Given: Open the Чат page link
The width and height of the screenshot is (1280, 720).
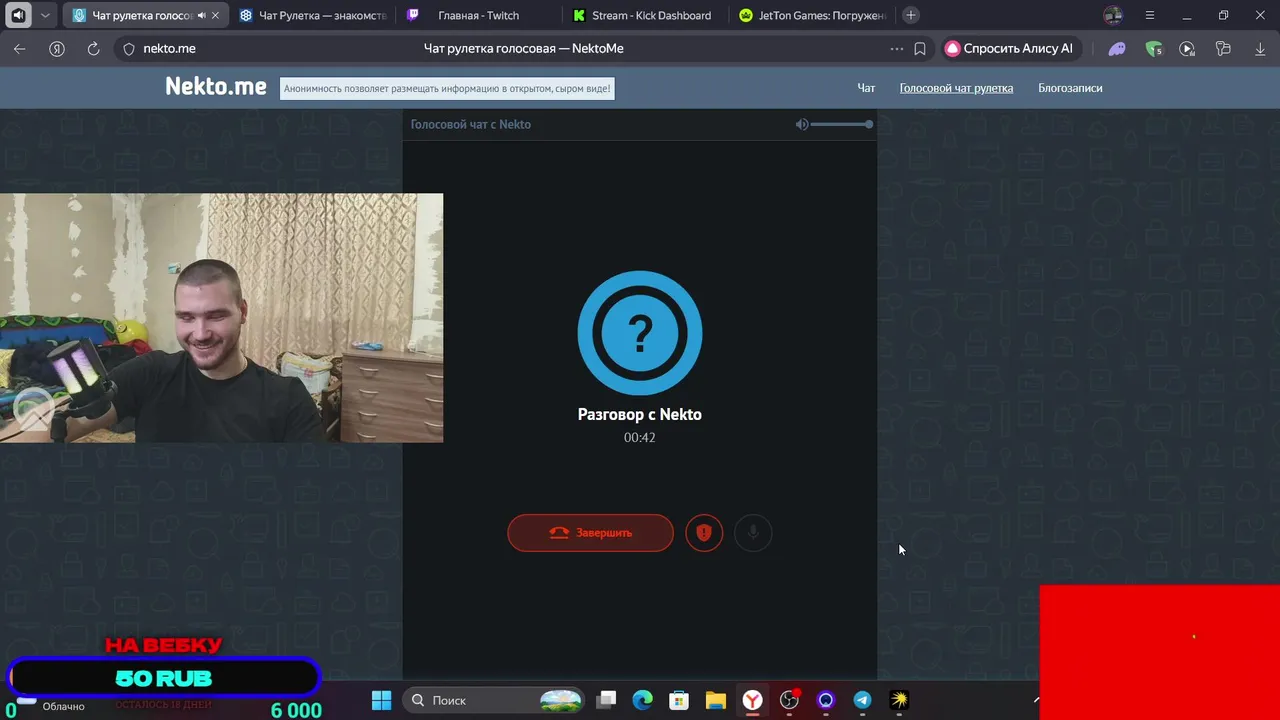Looking at the screenshot, I should point(866,88).
